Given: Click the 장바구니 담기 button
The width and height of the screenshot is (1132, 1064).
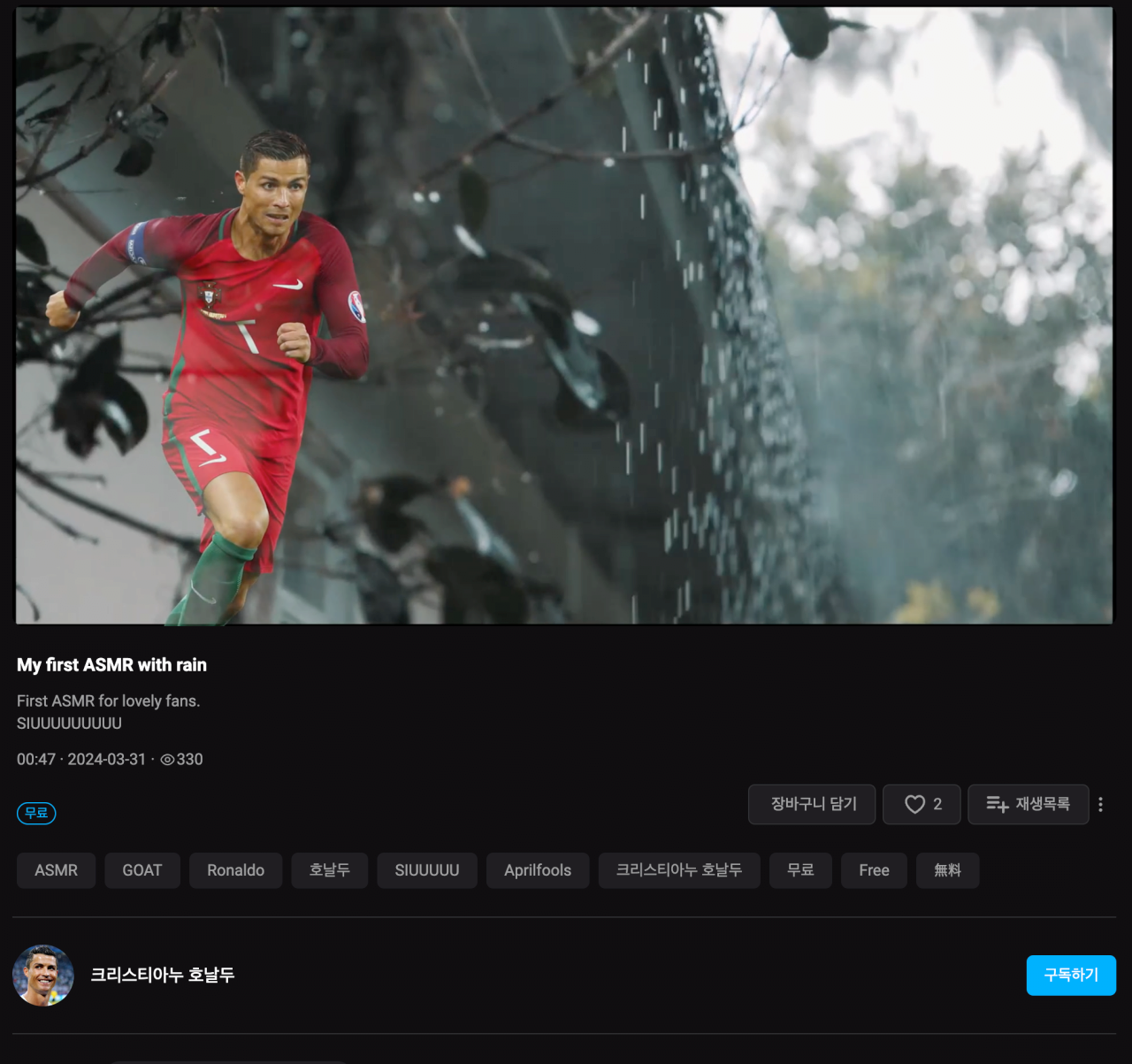Looking at the screenshot, I should (812, 804).
